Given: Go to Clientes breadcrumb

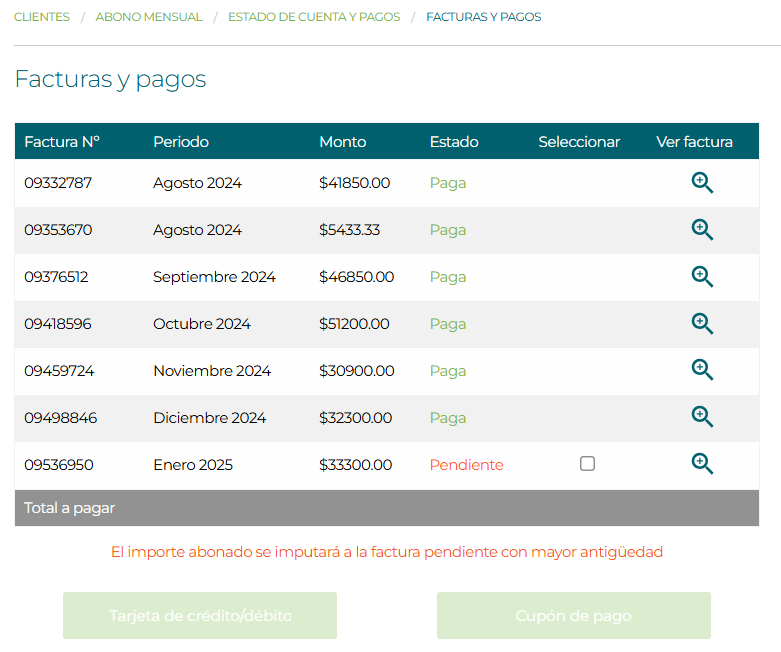Looking at the screenshot, I should point(42,17).
